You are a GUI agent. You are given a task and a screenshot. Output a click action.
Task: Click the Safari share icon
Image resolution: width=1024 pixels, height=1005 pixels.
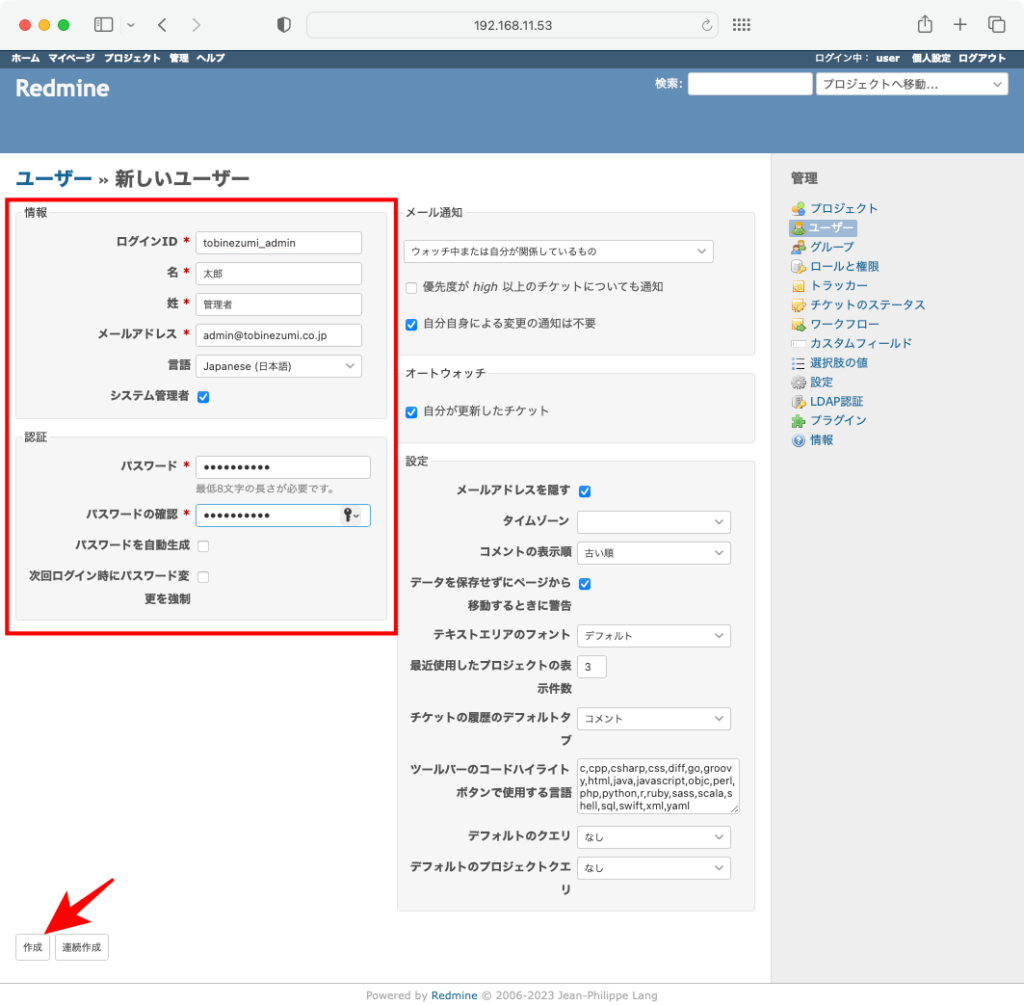(925, 24)
